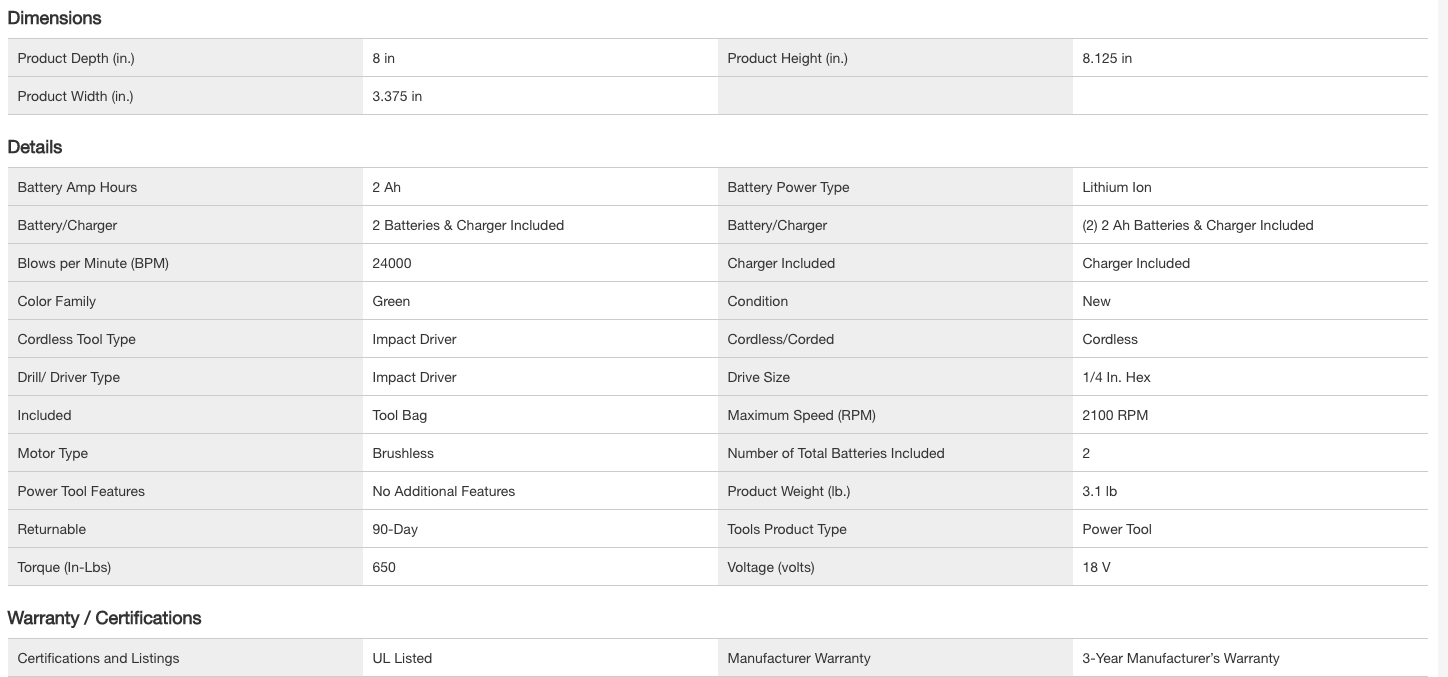1448x677 pixels.
Task: Click the 8.125 in product height value
Action: click(1107, 58)
